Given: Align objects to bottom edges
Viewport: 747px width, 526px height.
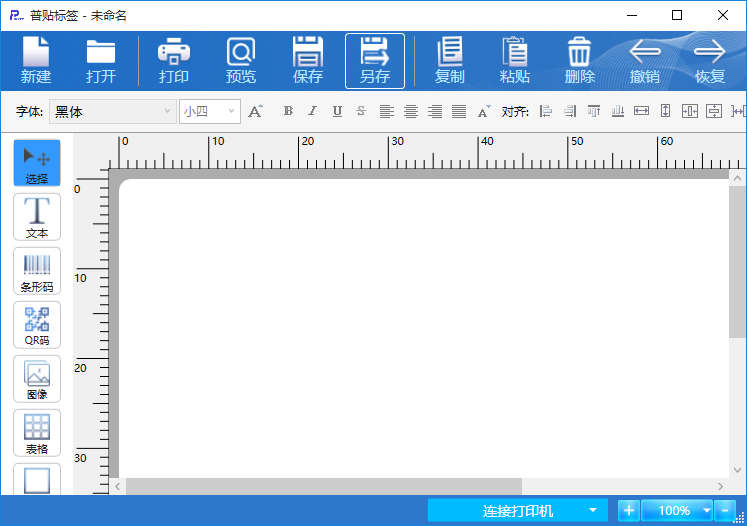Looking at the screenshot, I should click(618, 111).
